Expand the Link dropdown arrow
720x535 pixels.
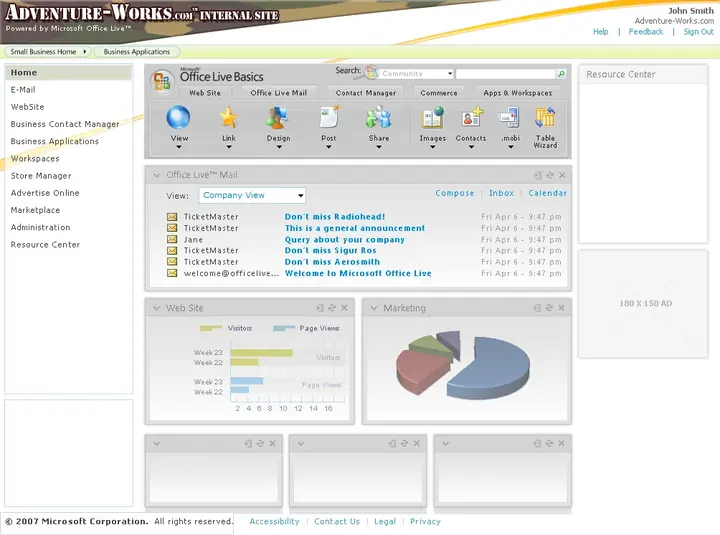tap(229, 147)
